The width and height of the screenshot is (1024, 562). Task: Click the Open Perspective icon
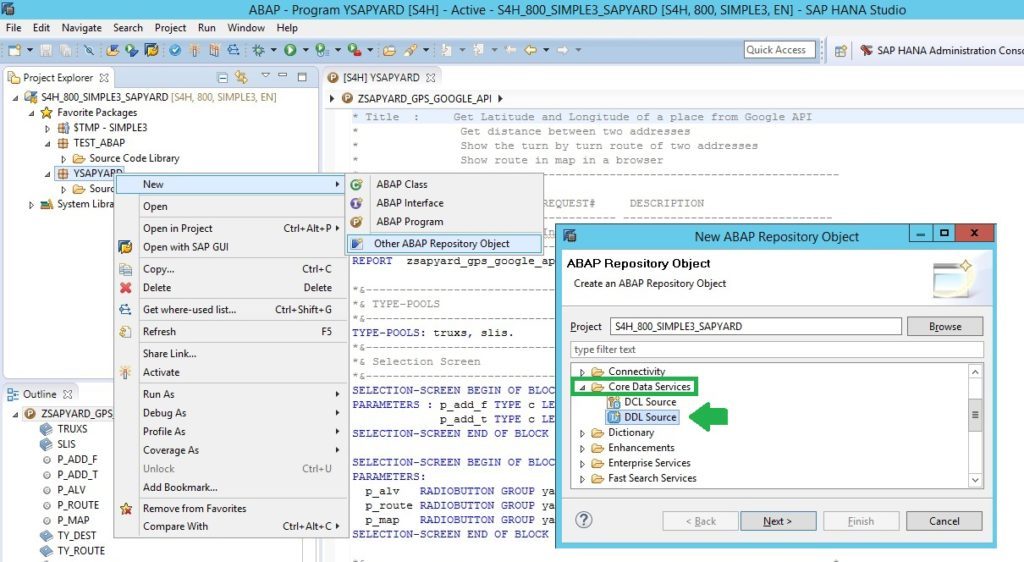pos(840,51)
